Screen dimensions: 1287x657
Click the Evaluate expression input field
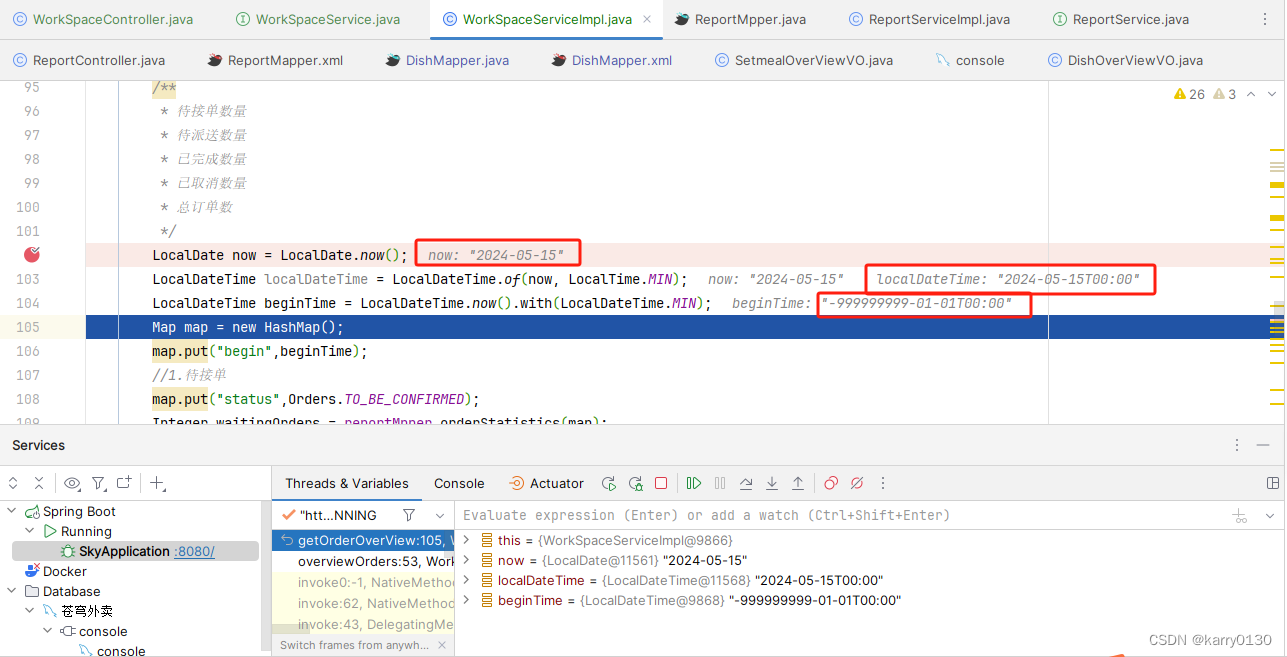[840, 515]
